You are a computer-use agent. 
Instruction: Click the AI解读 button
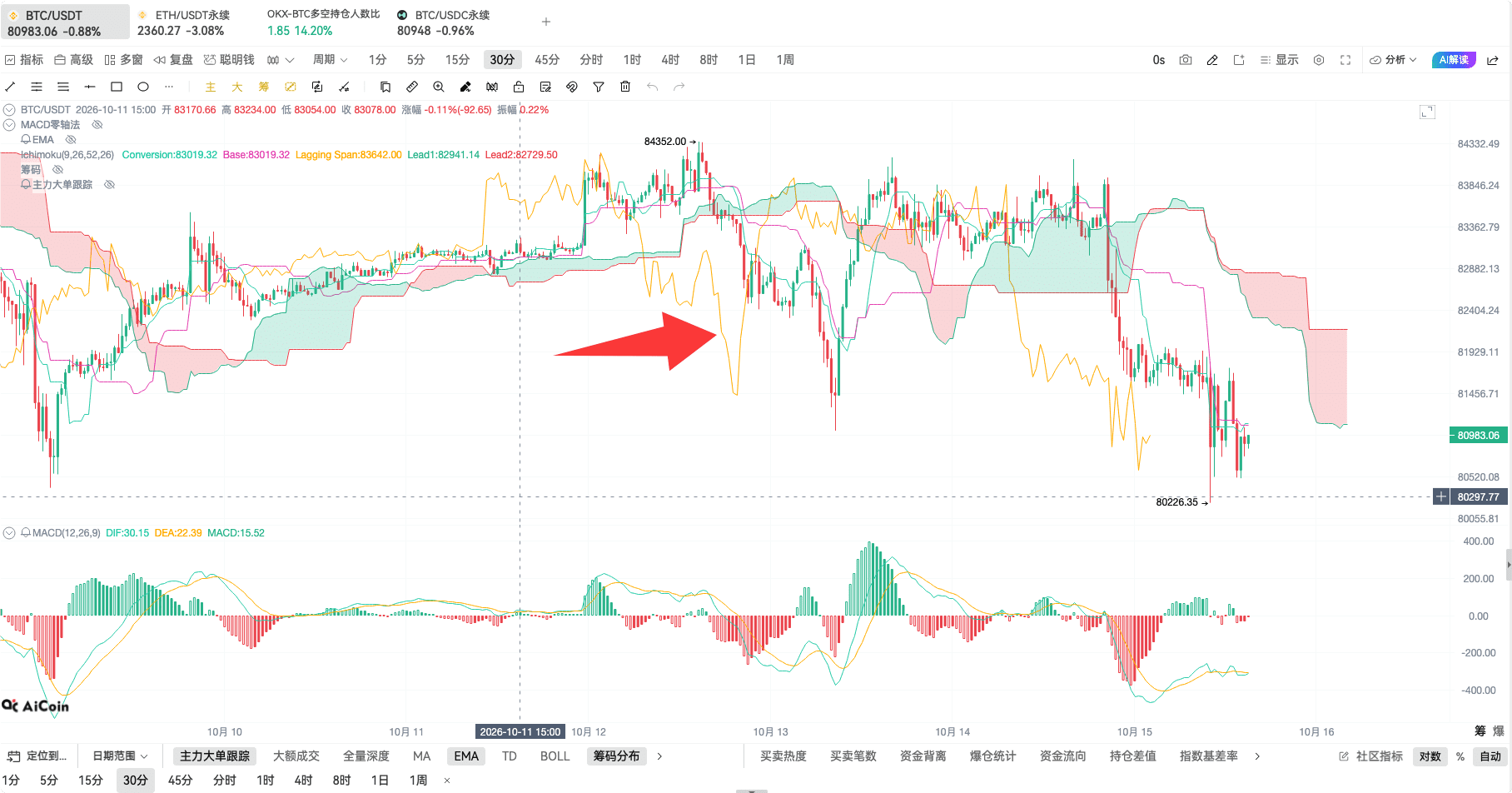(x=1454, y=60)
